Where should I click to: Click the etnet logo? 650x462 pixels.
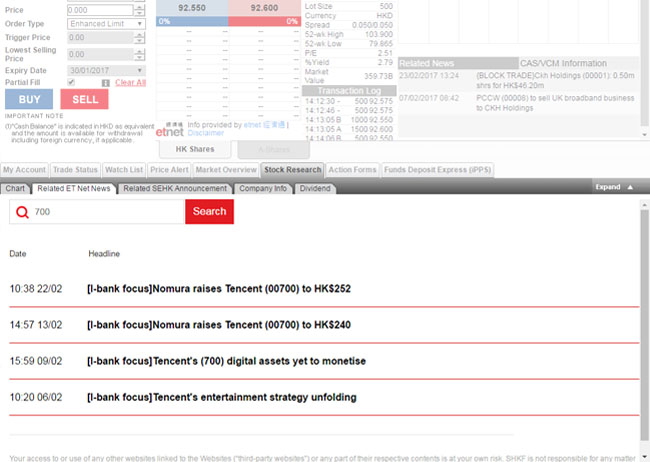click(x=169, y=131)
